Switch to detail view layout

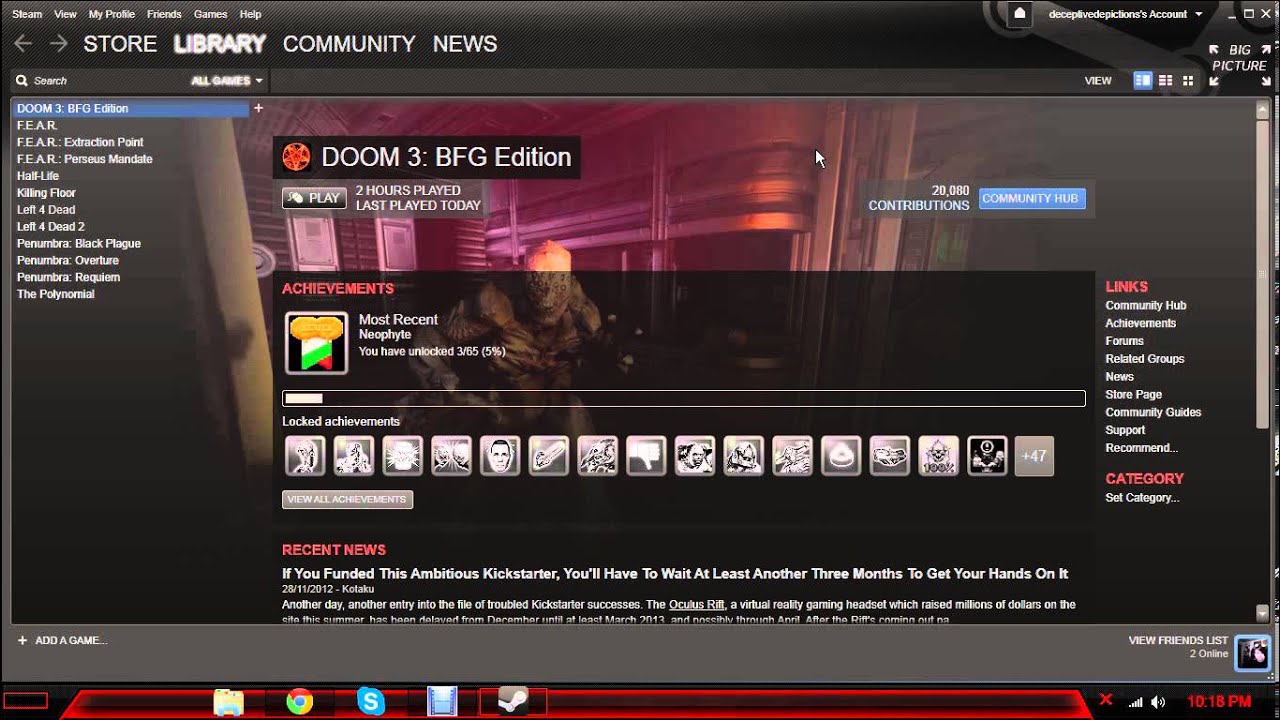tap(1142, 81)
